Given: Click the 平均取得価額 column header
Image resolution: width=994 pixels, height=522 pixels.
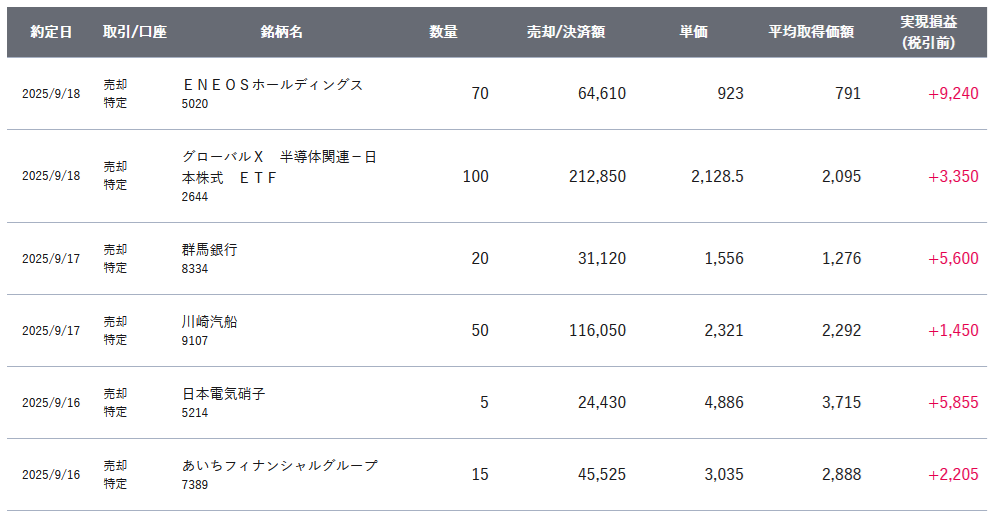Looking at the screenshot, I should point(810,32).
